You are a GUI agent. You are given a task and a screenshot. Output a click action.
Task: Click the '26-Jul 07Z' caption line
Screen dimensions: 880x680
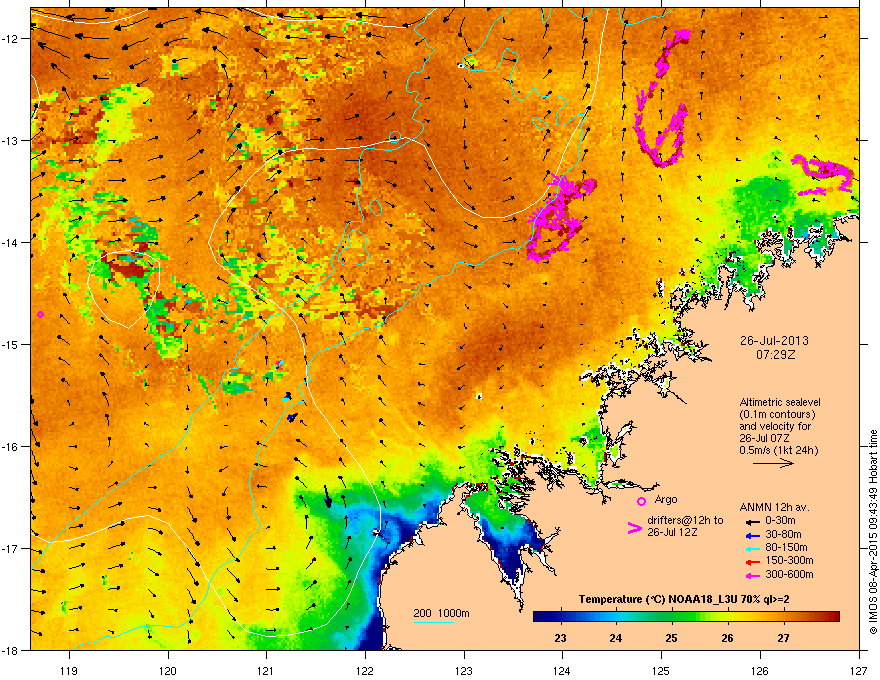(764, 438)
